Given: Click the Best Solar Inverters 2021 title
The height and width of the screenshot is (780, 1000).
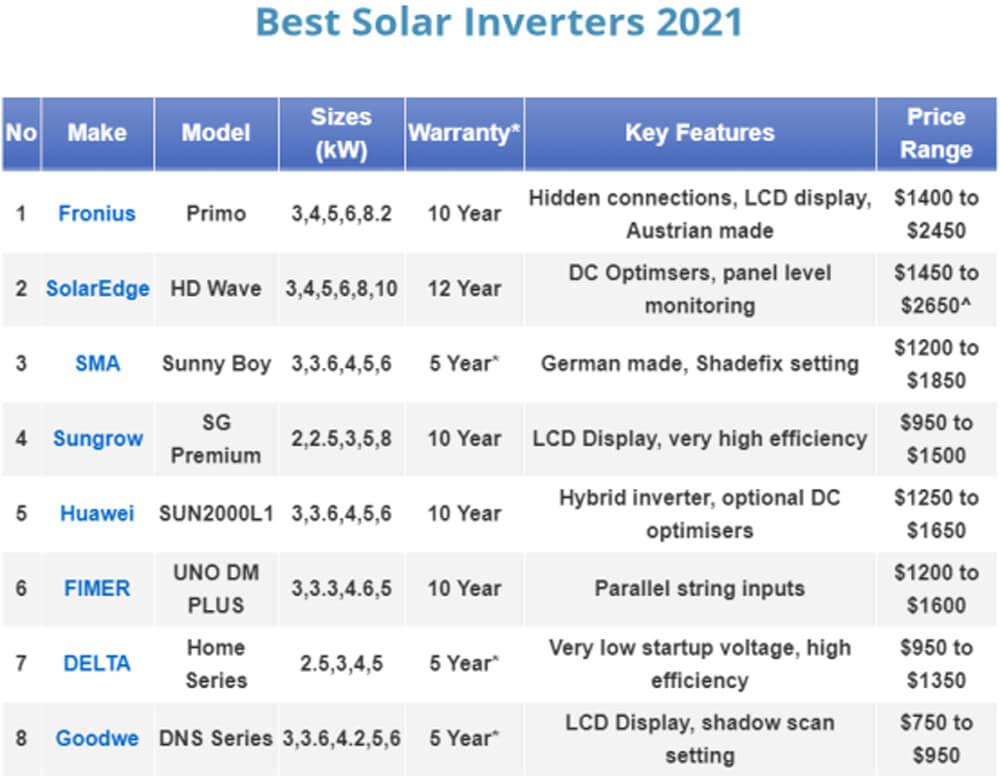Looking at the screenshot, I should [499, 22].
